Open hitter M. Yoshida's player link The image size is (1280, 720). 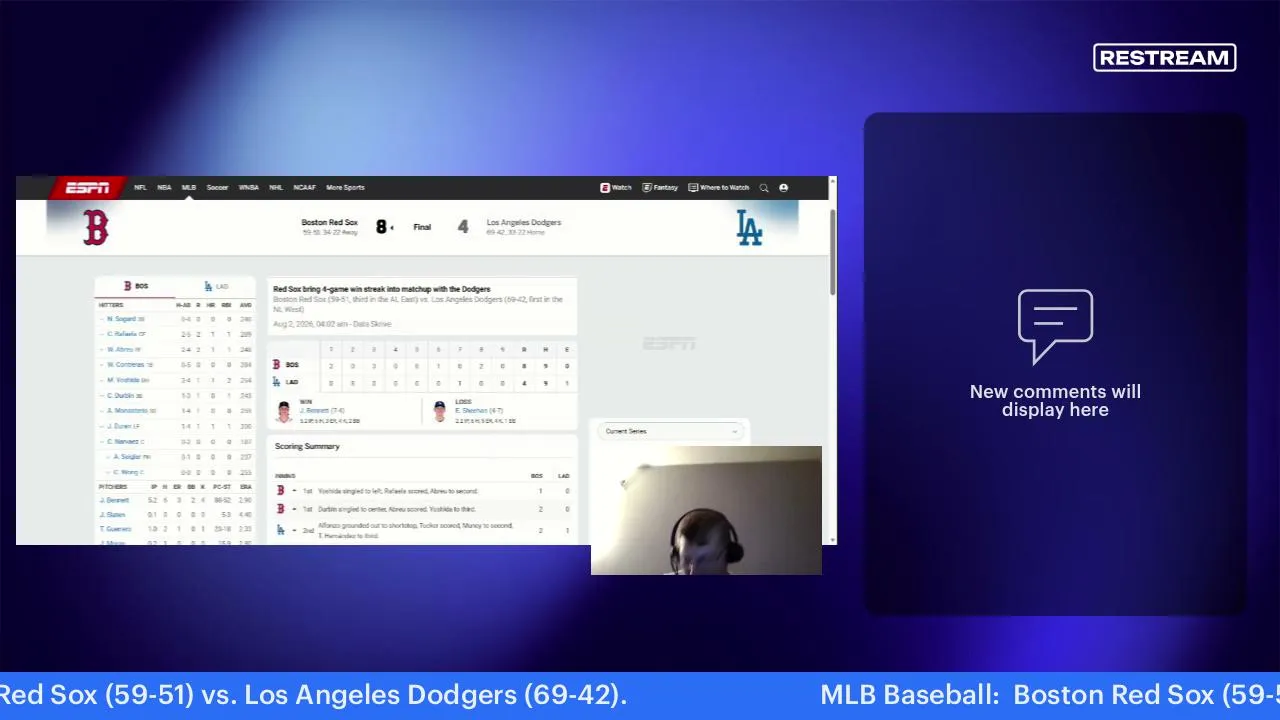pyautogui.click(x=123, y=380)
